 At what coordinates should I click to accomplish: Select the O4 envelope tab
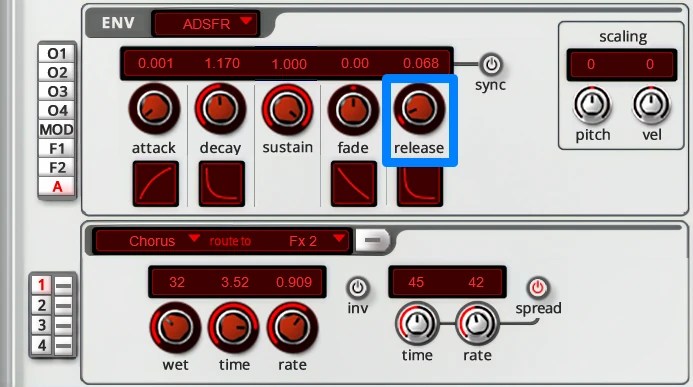tap(57, 111)
